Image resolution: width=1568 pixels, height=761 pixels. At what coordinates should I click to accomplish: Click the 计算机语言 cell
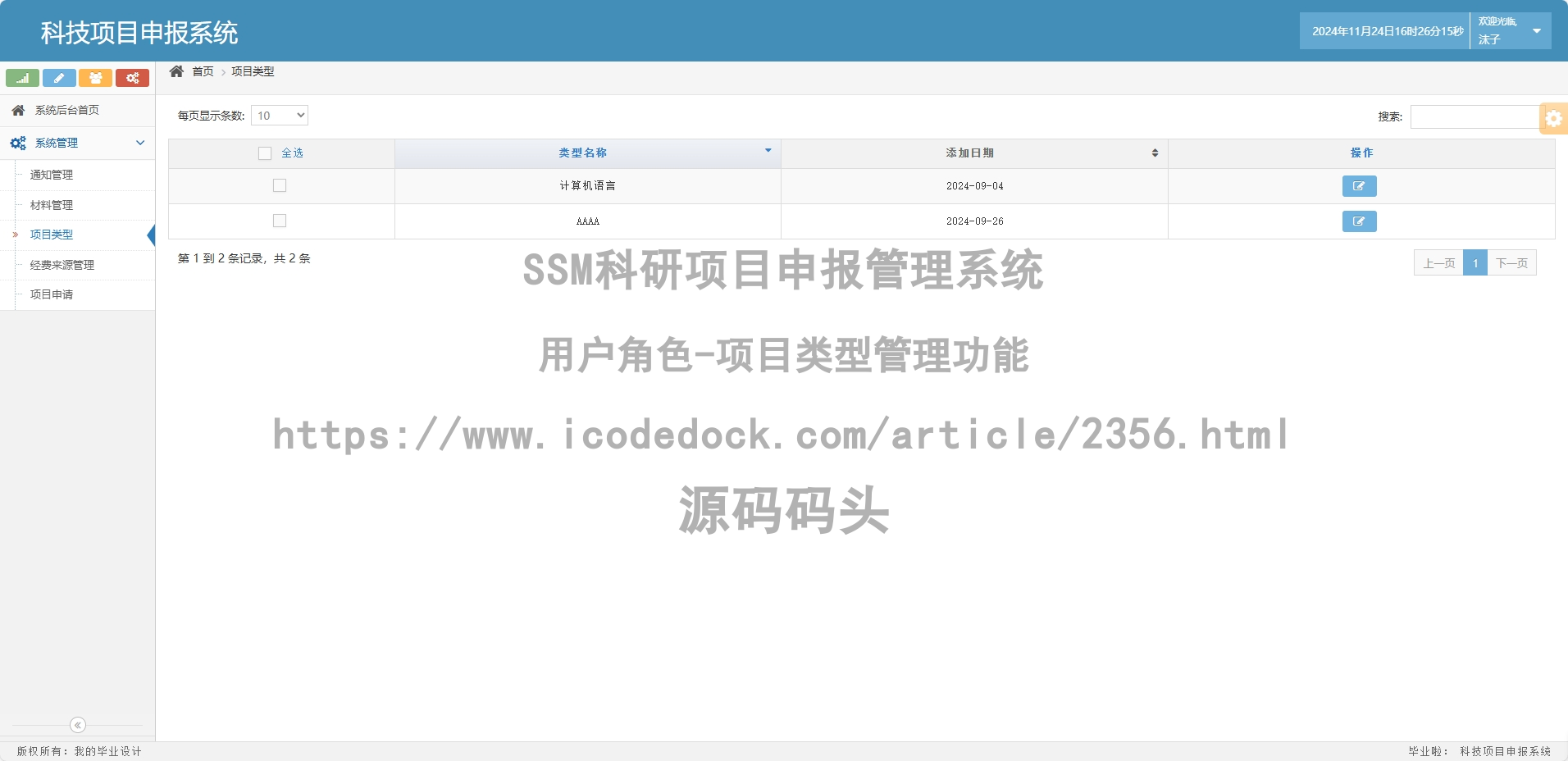click(x=588, y=186)
